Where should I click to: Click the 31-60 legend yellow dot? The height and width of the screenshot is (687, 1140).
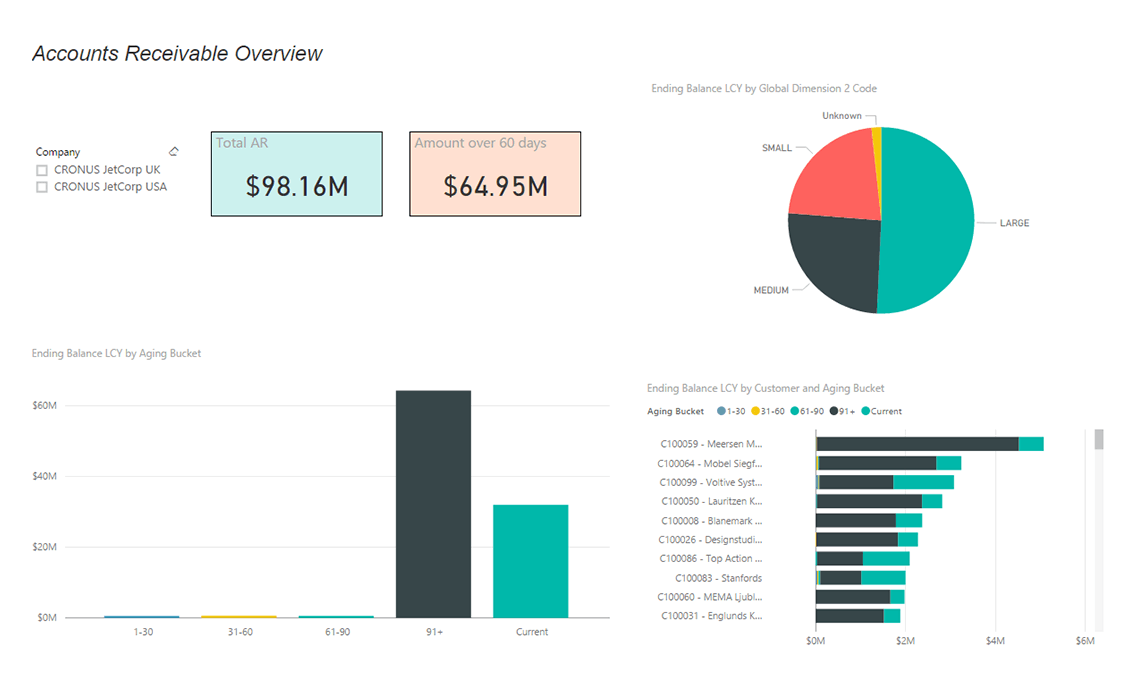pos(755,411)
